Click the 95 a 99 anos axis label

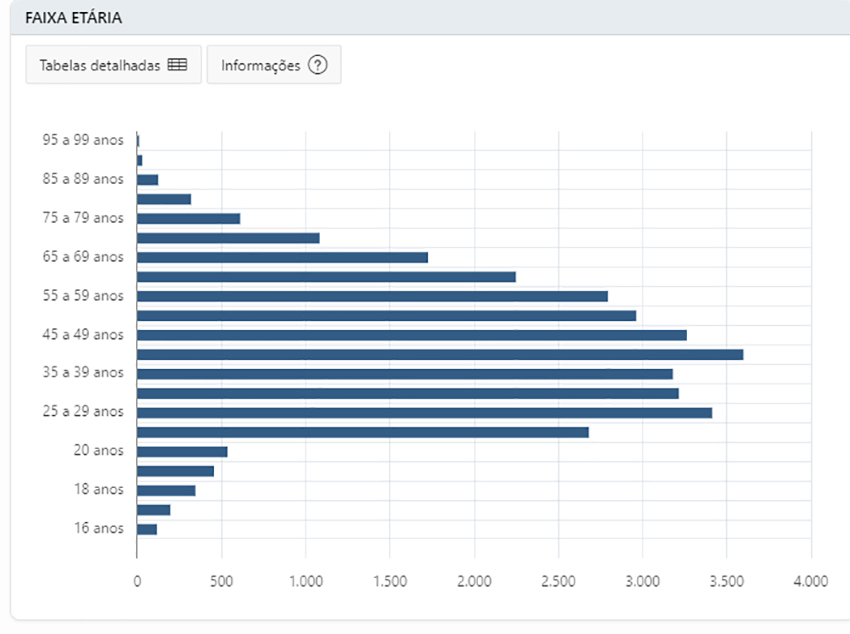pyautogui.click(x=83, y=141)
